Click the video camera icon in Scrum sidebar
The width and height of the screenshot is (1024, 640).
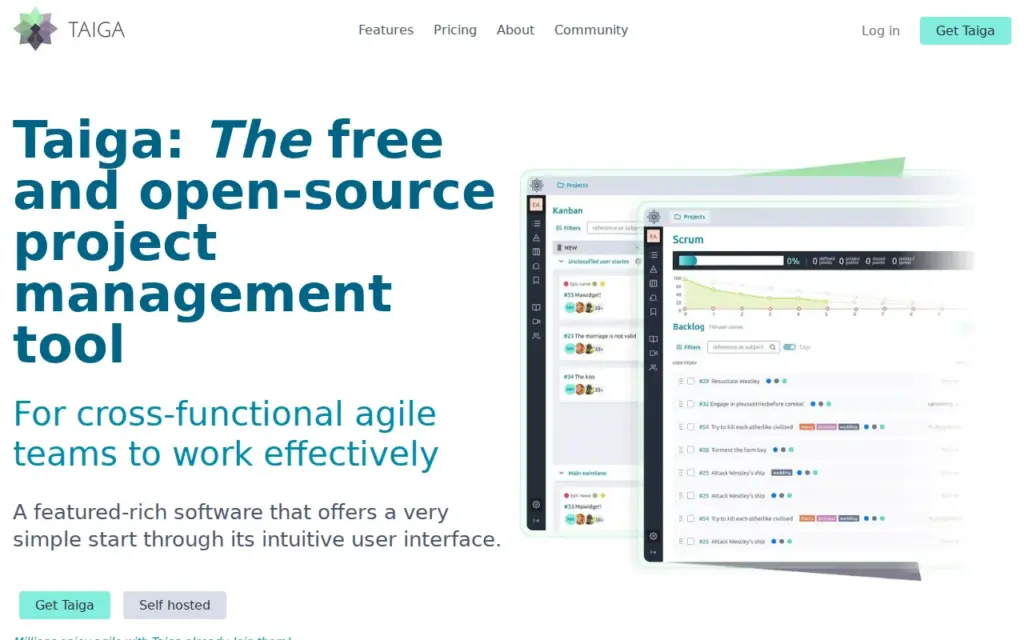tap(653, 353)
